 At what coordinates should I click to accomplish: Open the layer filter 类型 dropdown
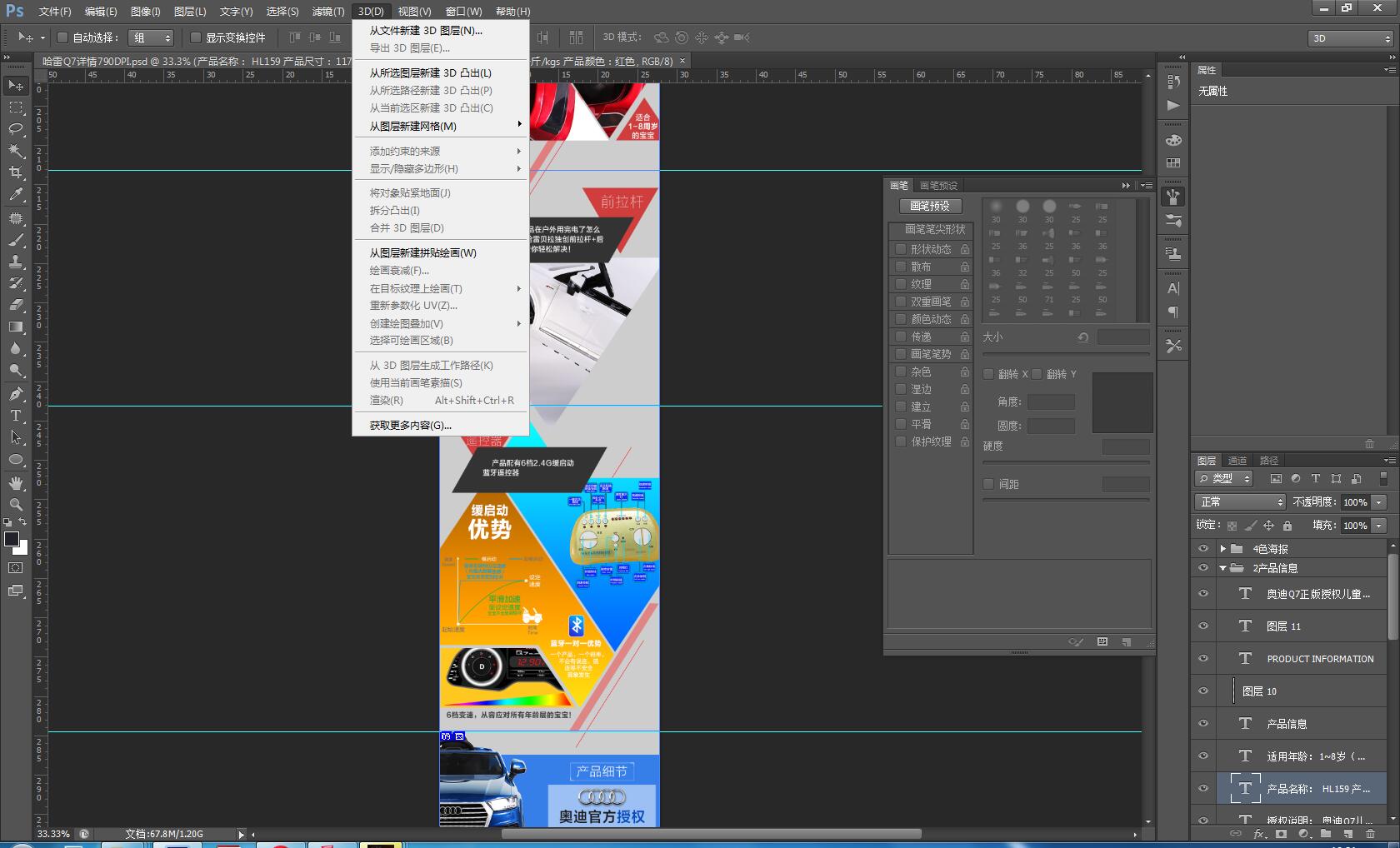1224,478
